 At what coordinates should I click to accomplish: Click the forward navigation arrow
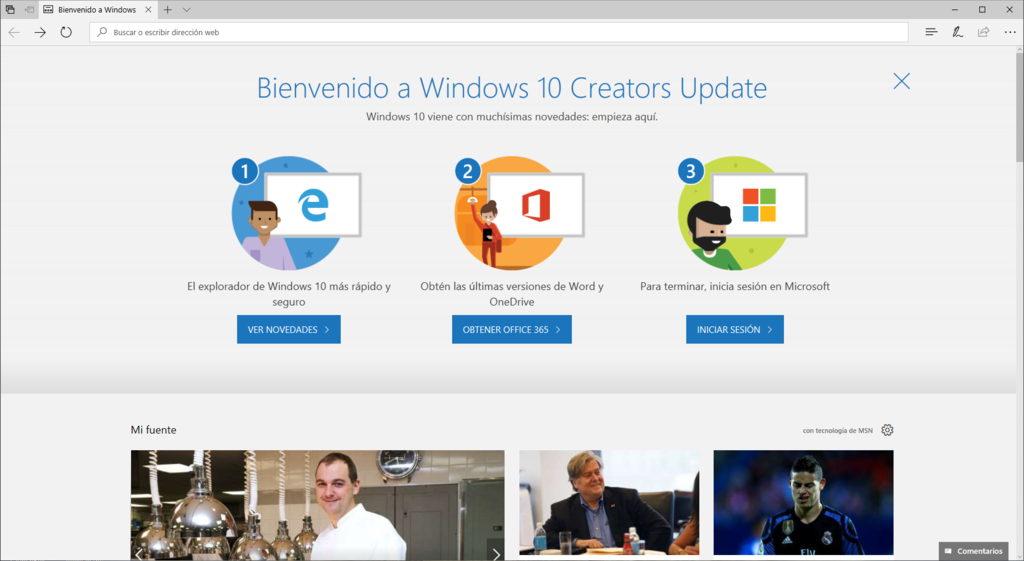pyautogui.click(x=40, y=32)
